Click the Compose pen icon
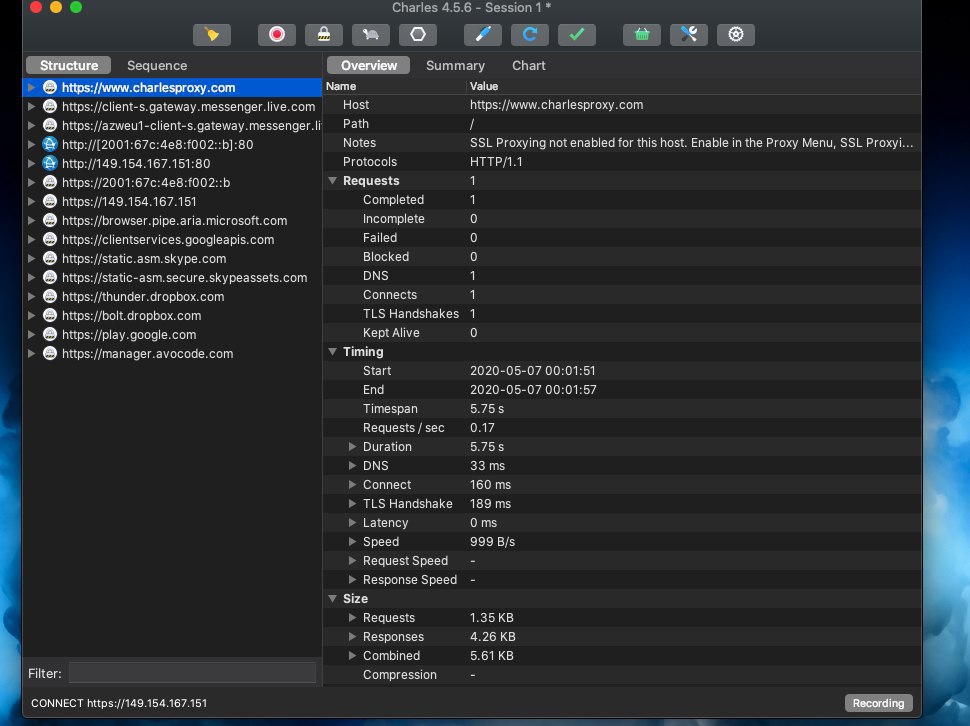This screenshot has width=970, height=726. click(483, 35)
